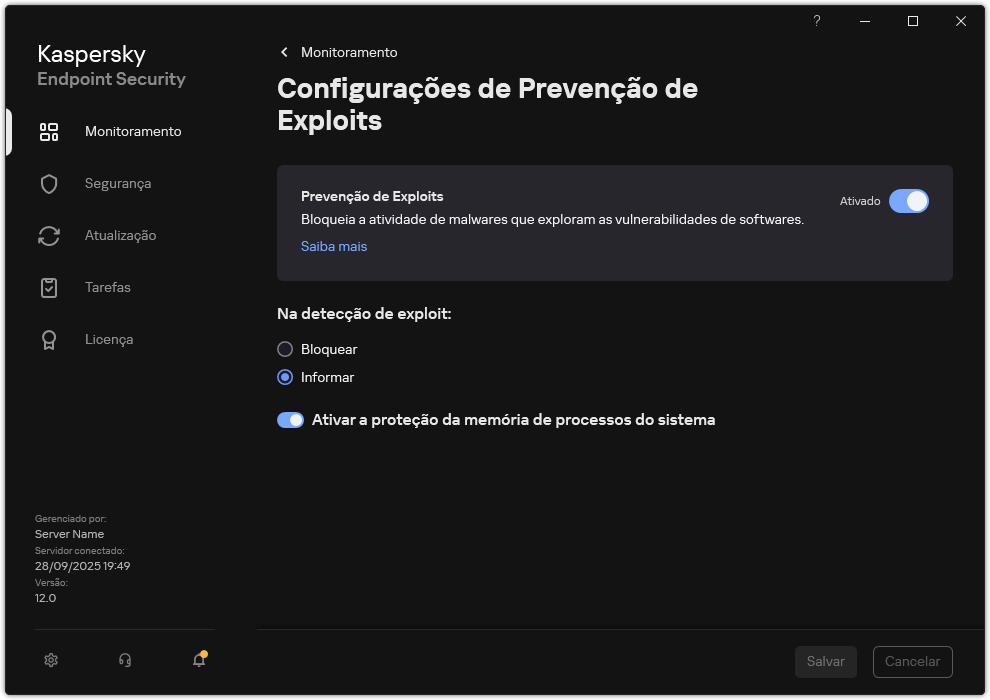The width and height of the screenshot is (990, 700).
Task: Open notifications via the bell icon
Action: [198, 660]
